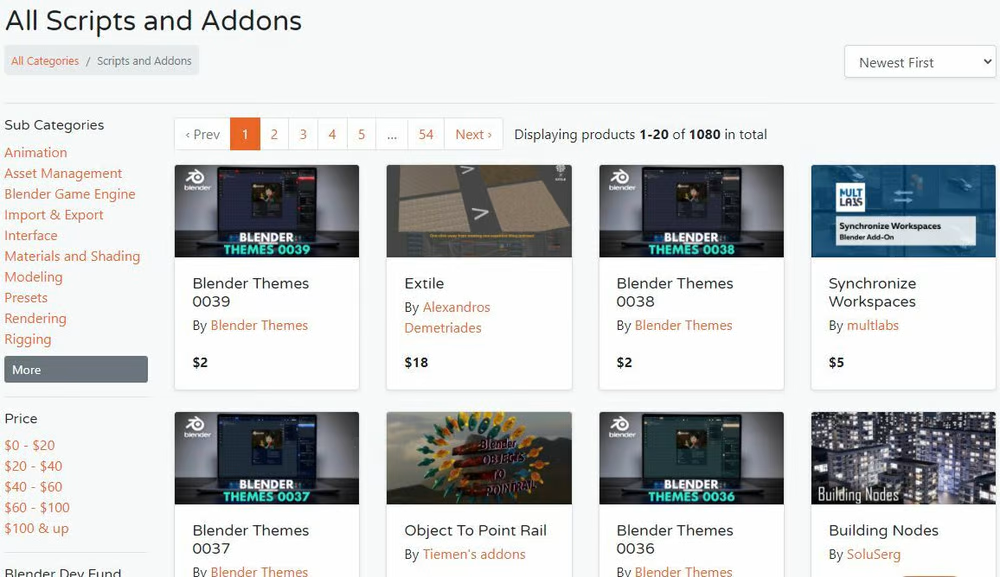This screenshot has height=577, width=1000.
Task: Jump to last page 54
Action: coord(426,134)
